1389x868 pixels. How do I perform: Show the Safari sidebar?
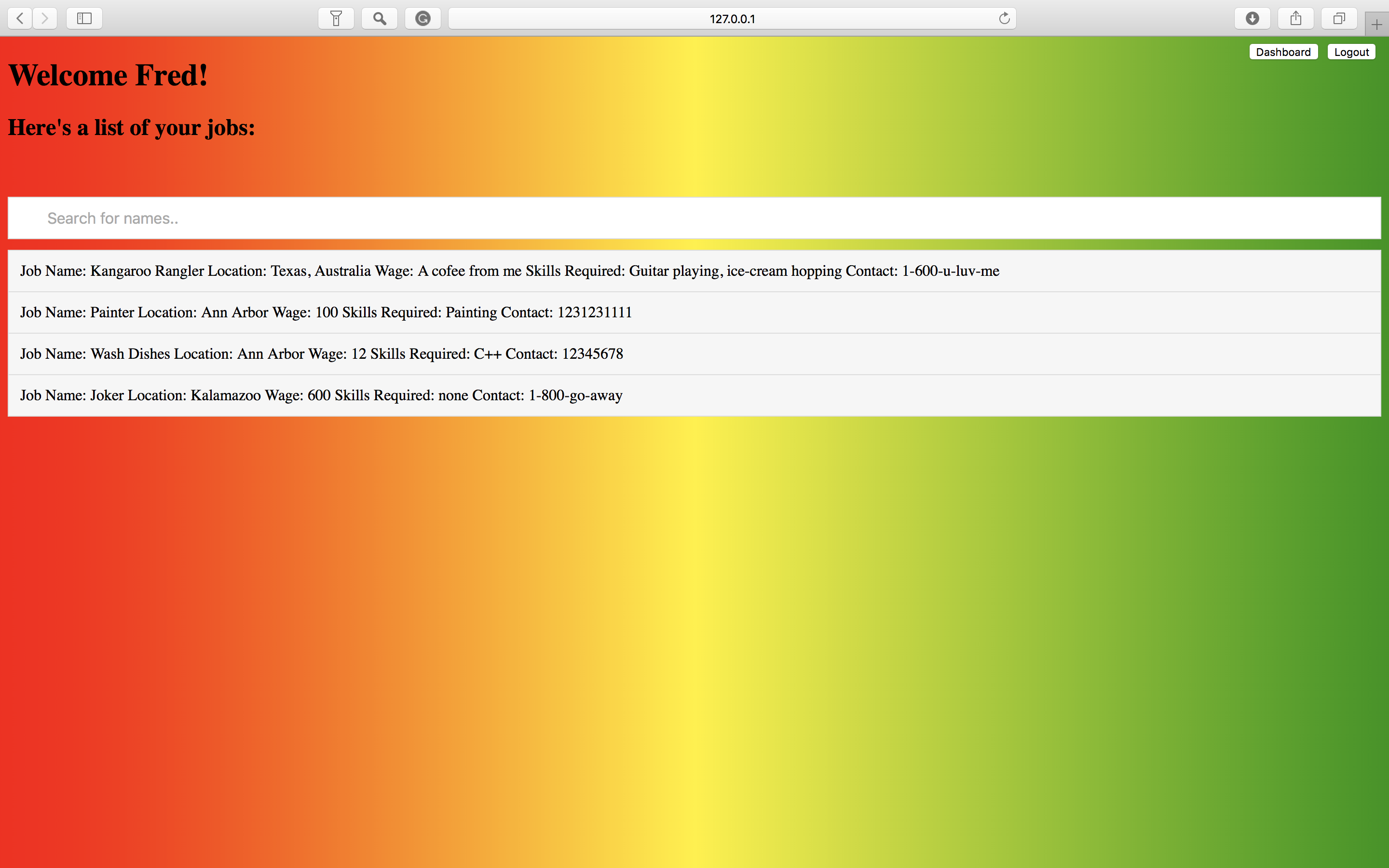(84, 18)
